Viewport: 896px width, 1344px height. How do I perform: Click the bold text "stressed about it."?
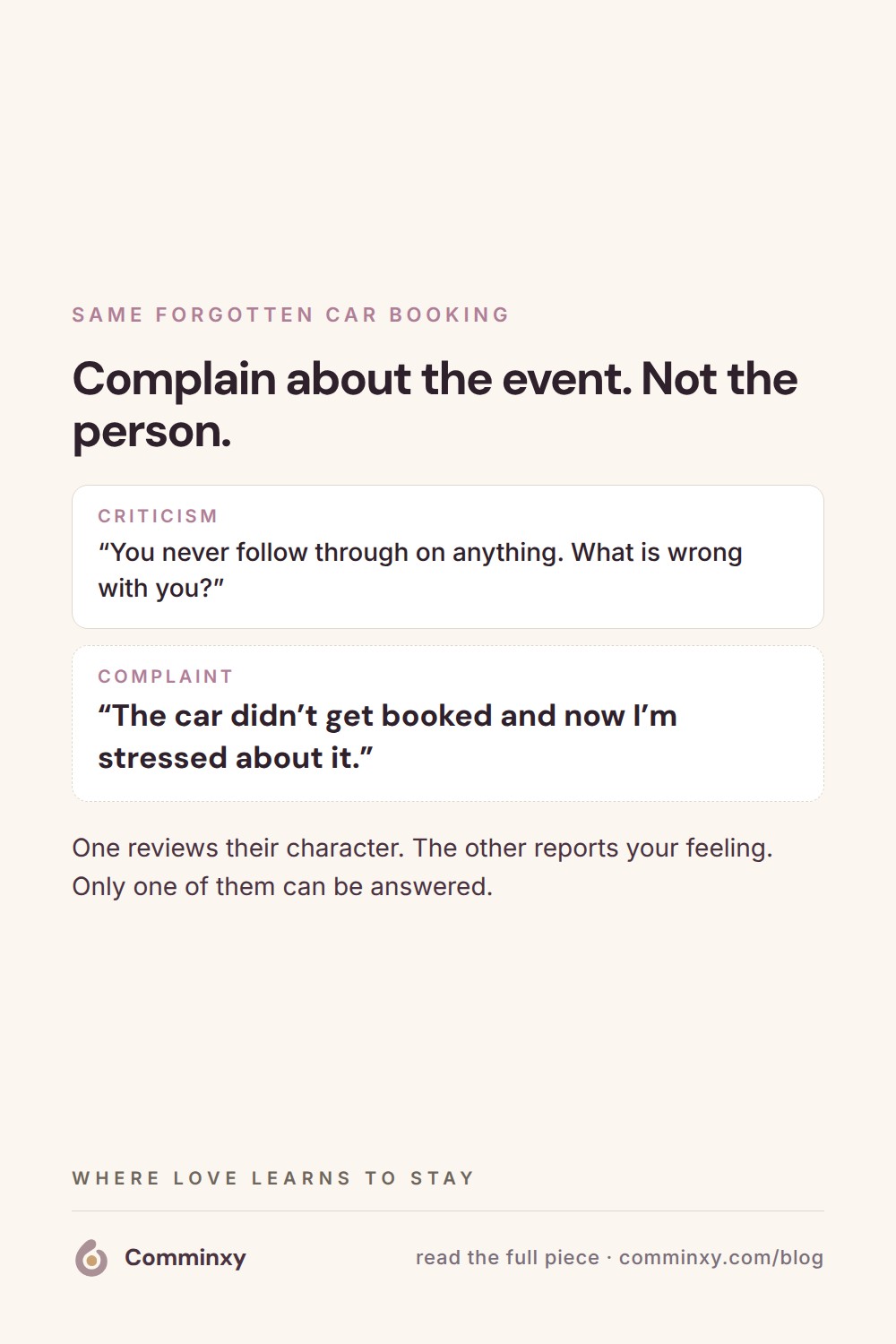[235, 758]
